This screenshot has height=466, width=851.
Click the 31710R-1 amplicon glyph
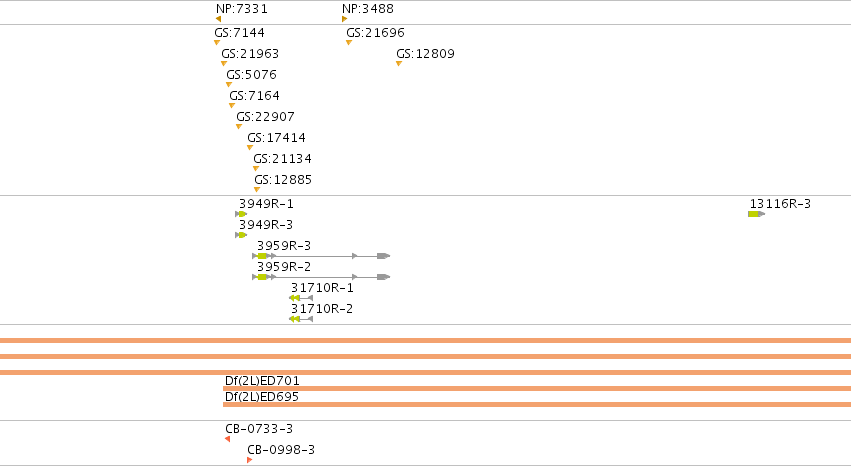pos(301,298)
